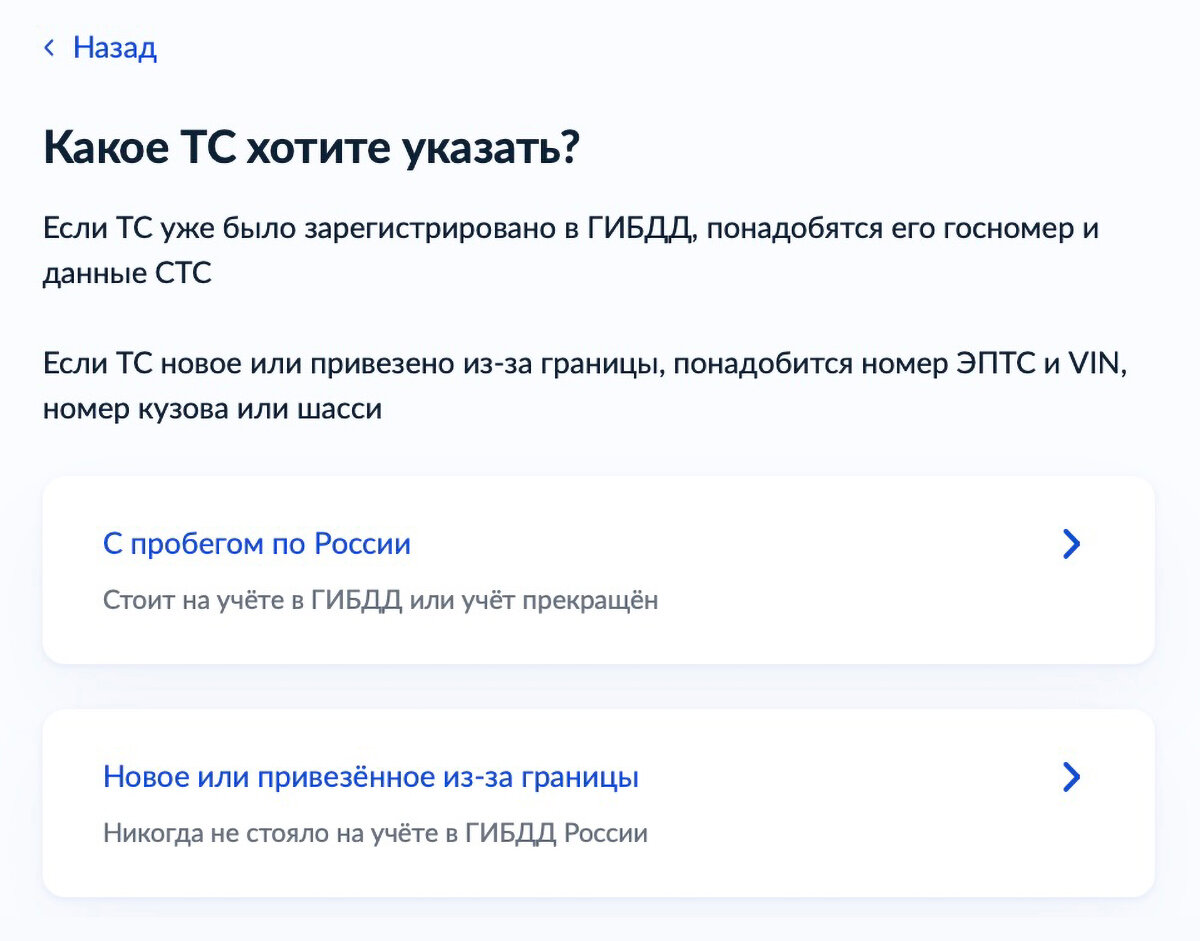Click text данные СТС in first paragraph
This screenshot has height=941, width=1200.
pyautogui.click(x=128, y=274)
